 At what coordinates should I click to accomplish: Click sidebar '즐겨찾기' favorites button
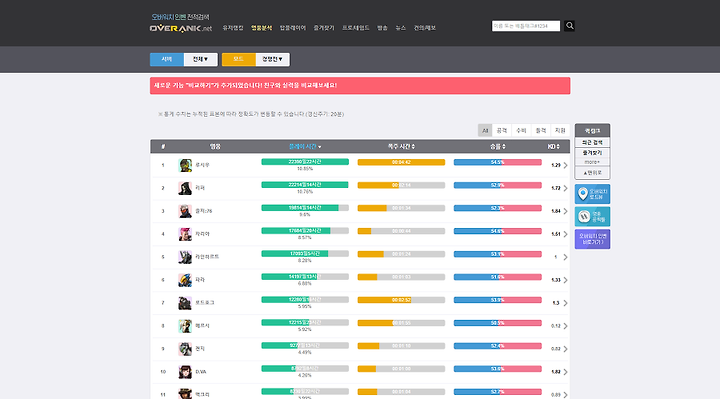(592, 153)
